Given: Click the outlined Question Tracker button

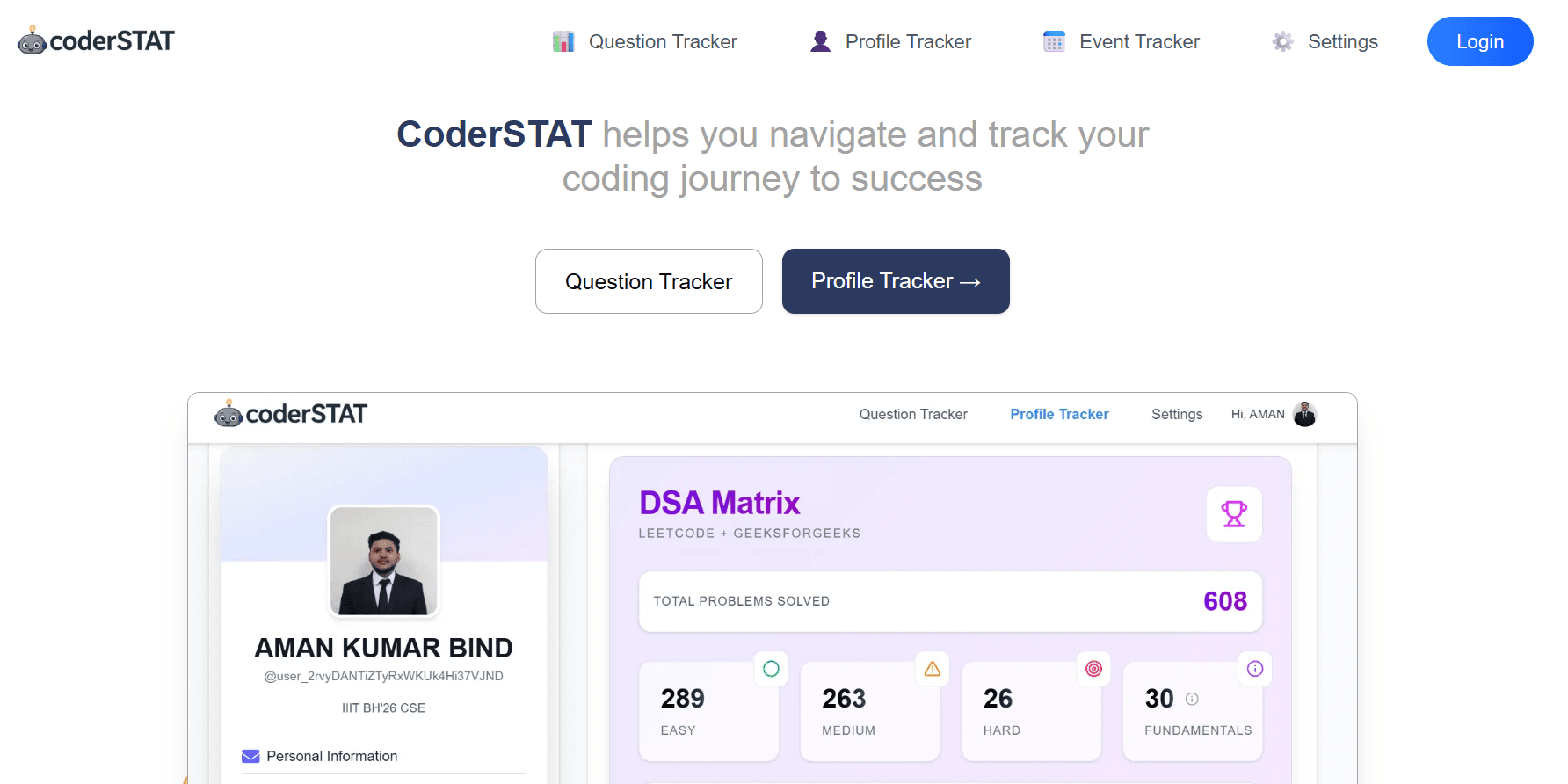Looking at the screenshot, I should (x=648, y=281).
